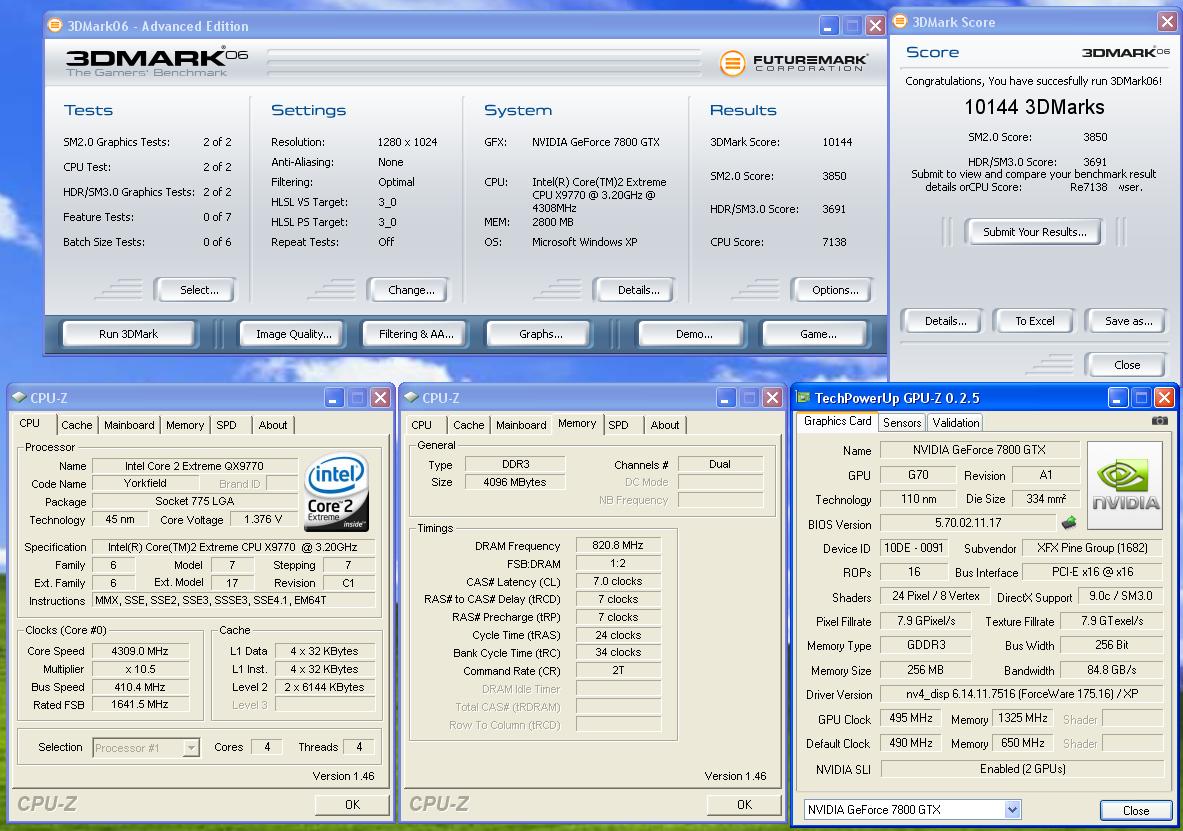
Task: Open Mainboard tab in the left CPU-Z window
Action: click(x=129, y=425)
